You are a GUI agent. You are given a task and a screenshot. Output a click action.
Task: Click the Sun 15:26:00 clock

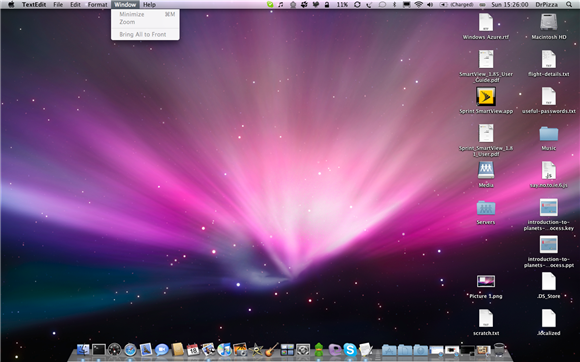(x=510, y=4)
